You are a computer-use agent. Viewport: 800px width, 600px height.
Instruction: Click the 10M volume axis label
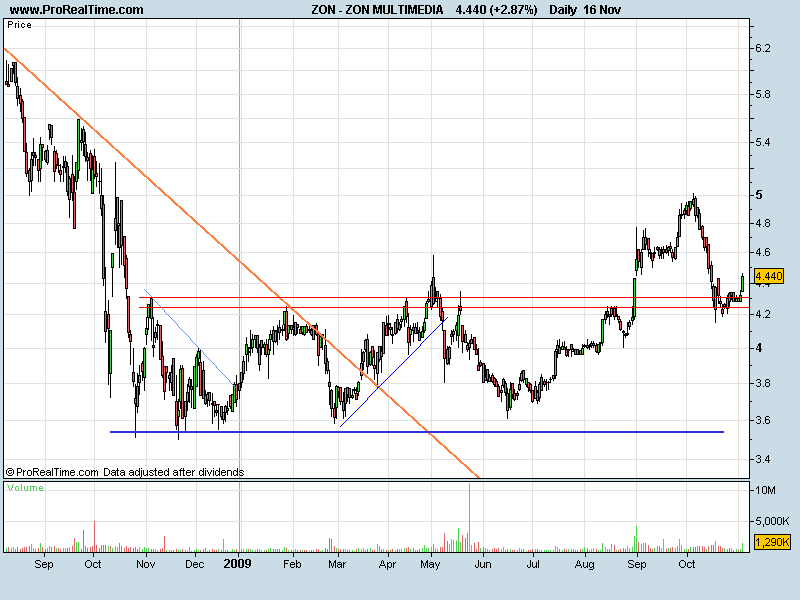point(765,490)
